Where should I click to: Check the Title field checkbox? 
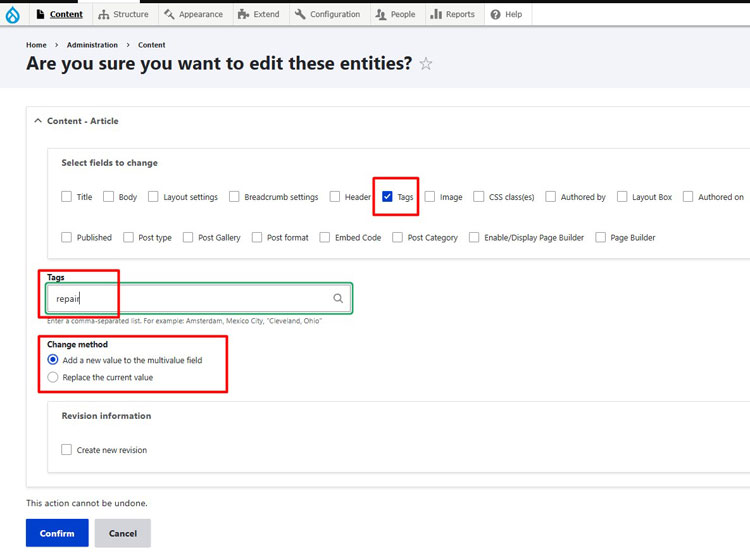pos(66,197)
